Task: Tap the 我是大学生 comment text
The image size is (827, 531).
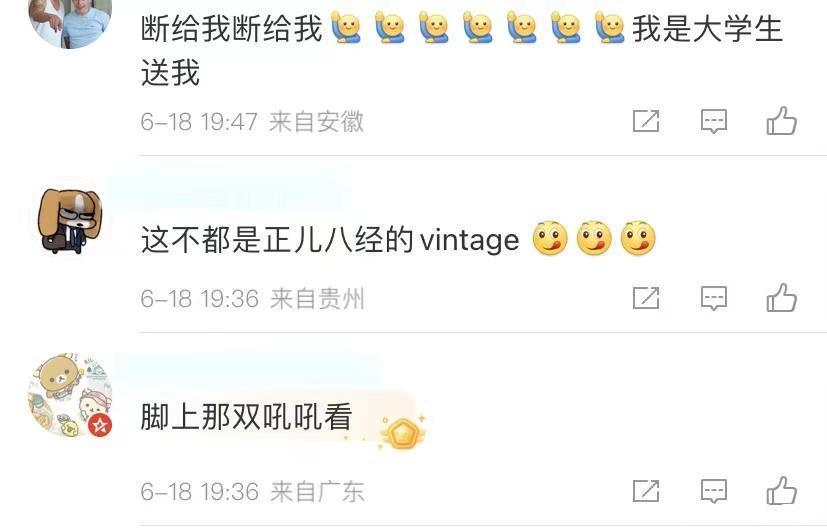Action: click(707, 28)
